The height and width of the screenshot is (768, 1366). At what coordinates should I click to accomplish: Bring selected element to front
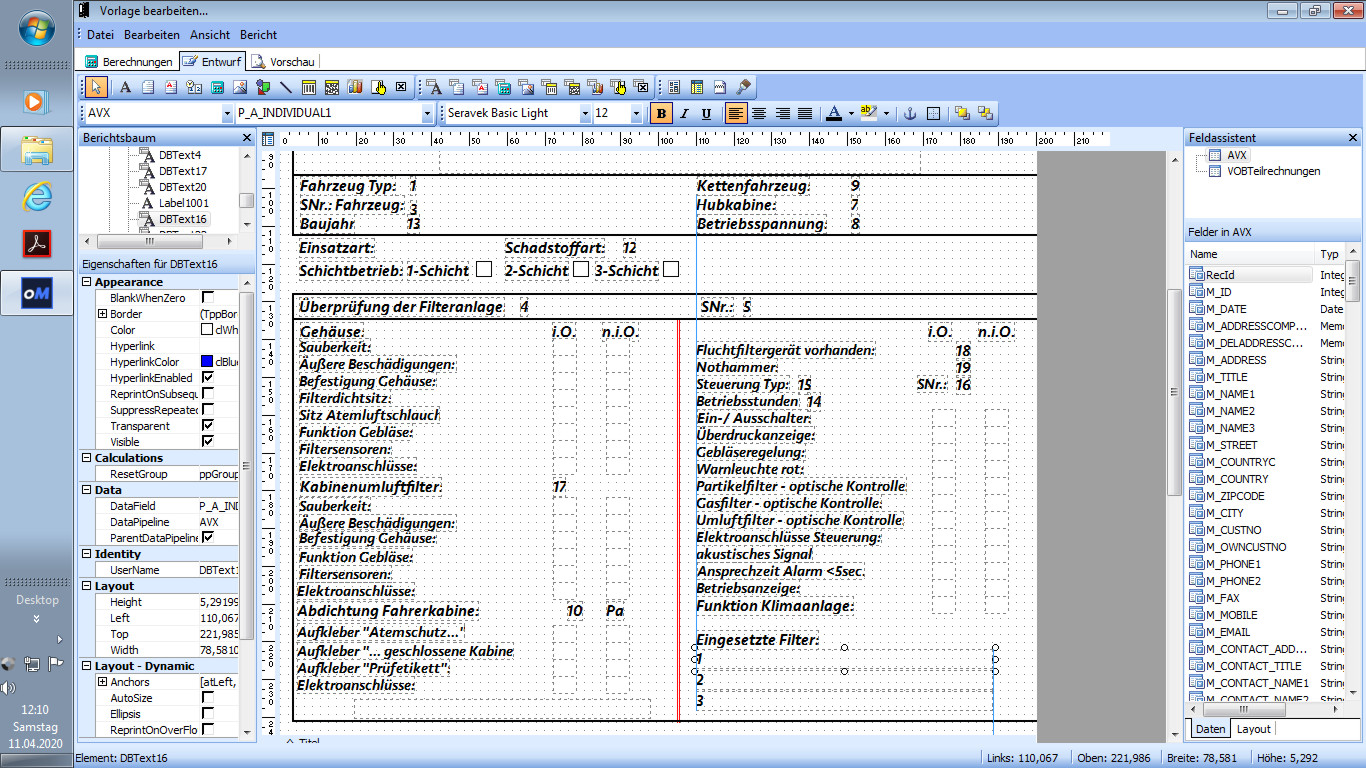[962, 113]
